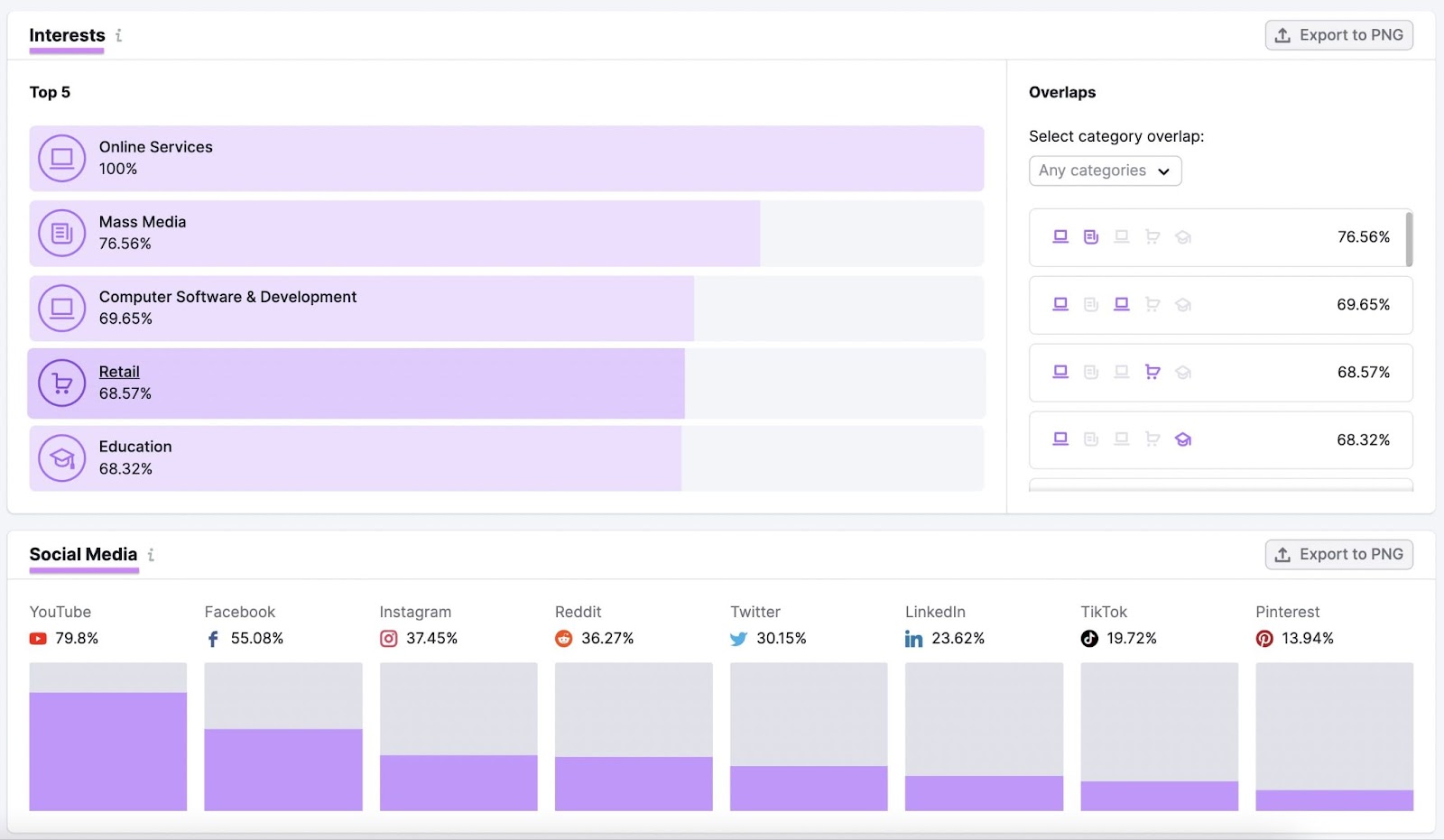Click the info icon next to Interests

tap(118, 36)
